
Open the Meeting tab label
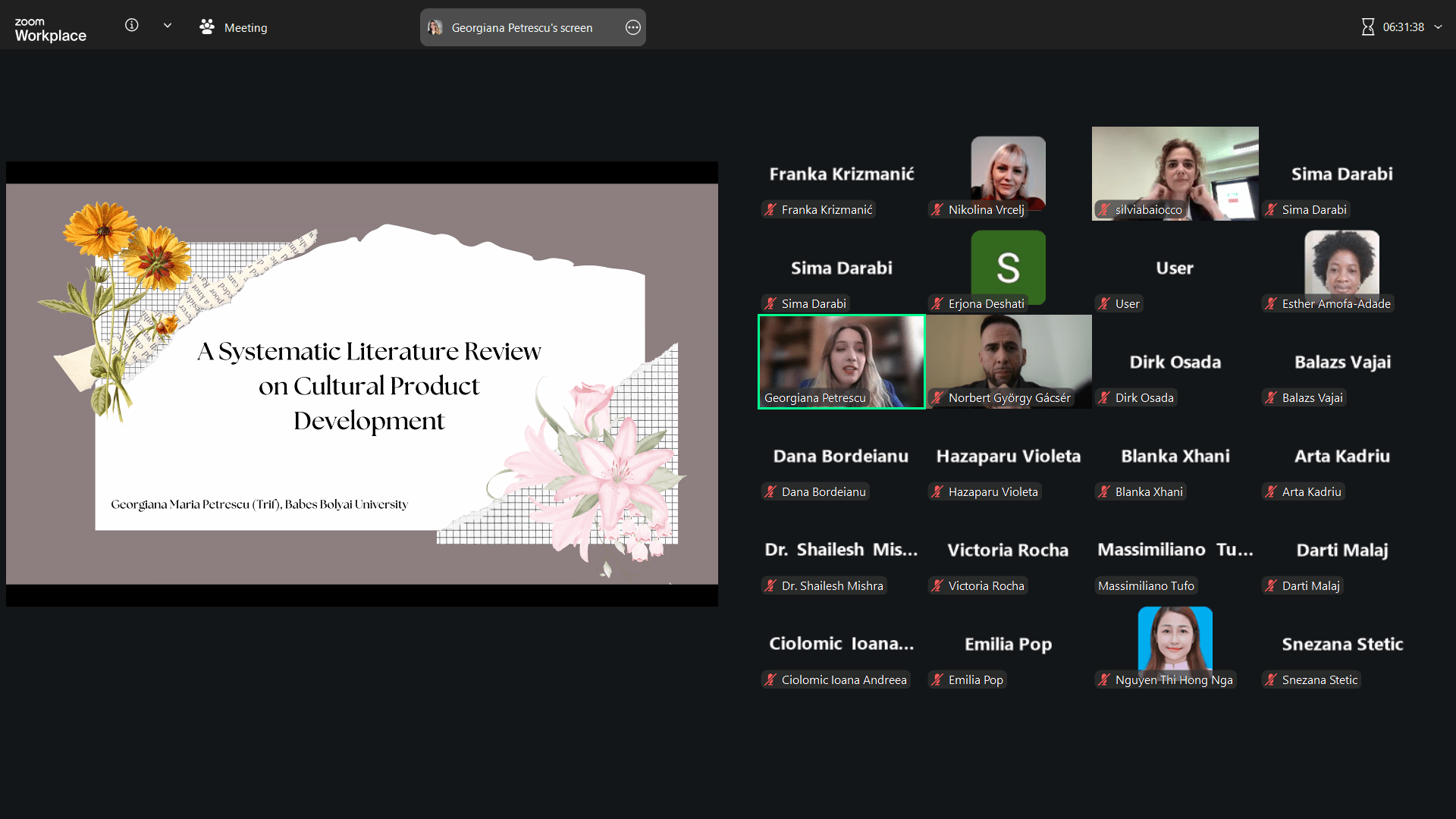[x=246, y=28]
